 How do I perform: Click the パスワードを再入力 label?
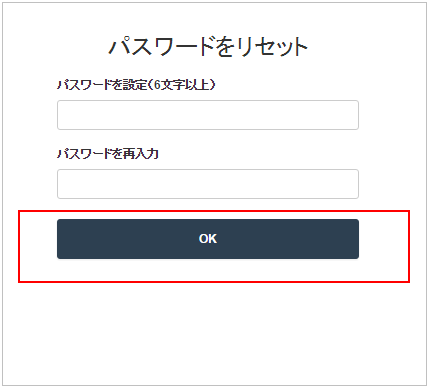pyautogui.click(x=108, y=154)
